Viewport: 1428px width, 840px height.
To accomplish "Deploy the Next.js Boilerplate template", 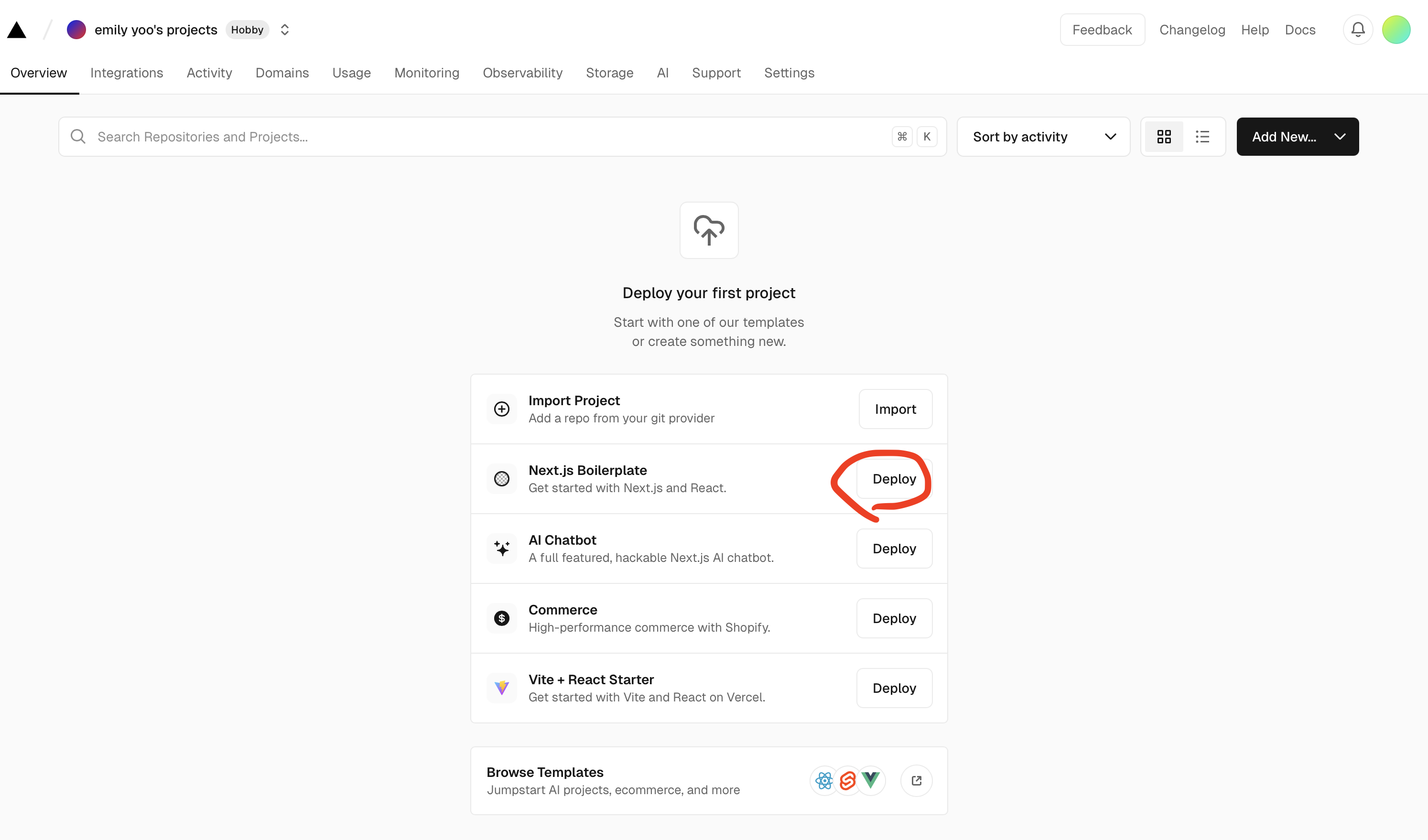I will click(894, 479).
